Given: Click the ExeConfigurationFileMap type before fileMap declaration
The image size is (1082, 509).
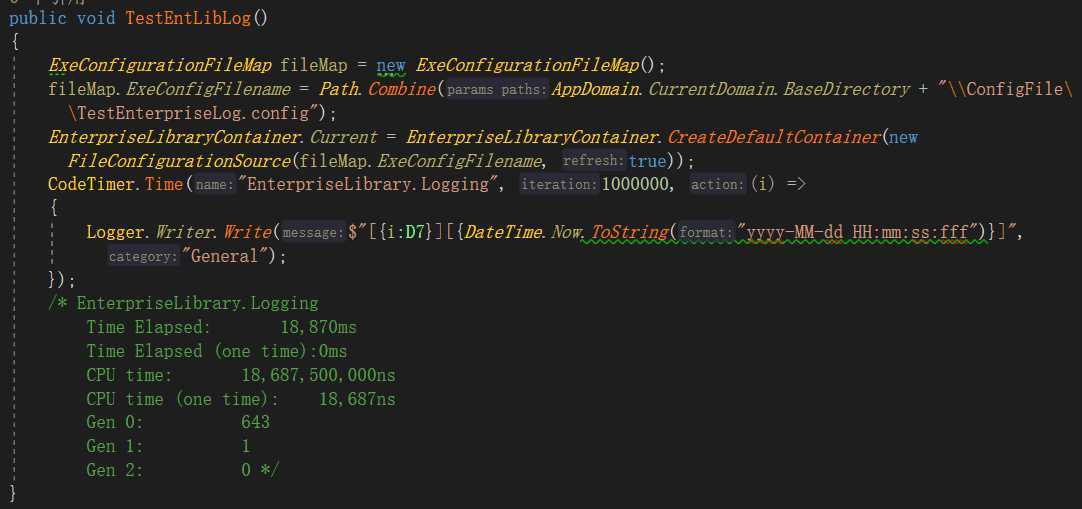Looking at the screenshot, I should click(x=160, y=66).
